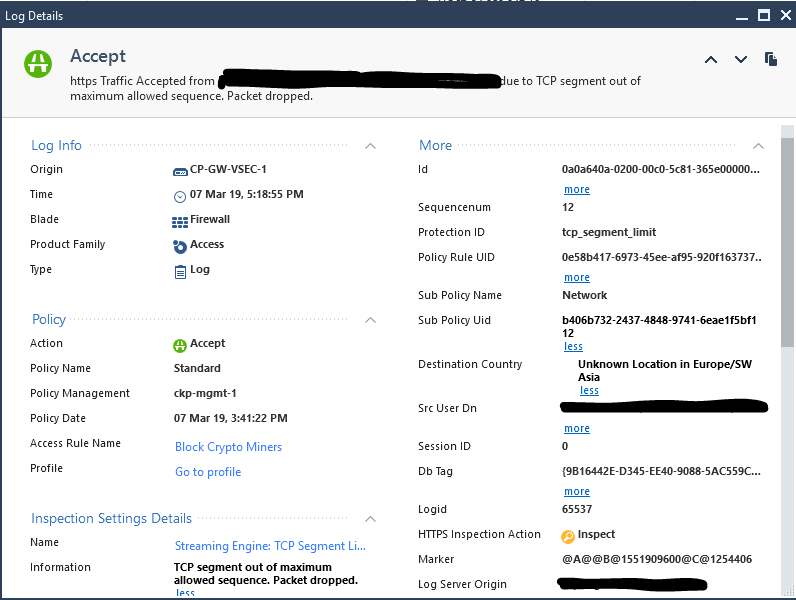Select the Protection ID value tcp_segment_limit
Viewport: 796px width, 600px height.
pos(609,232)
